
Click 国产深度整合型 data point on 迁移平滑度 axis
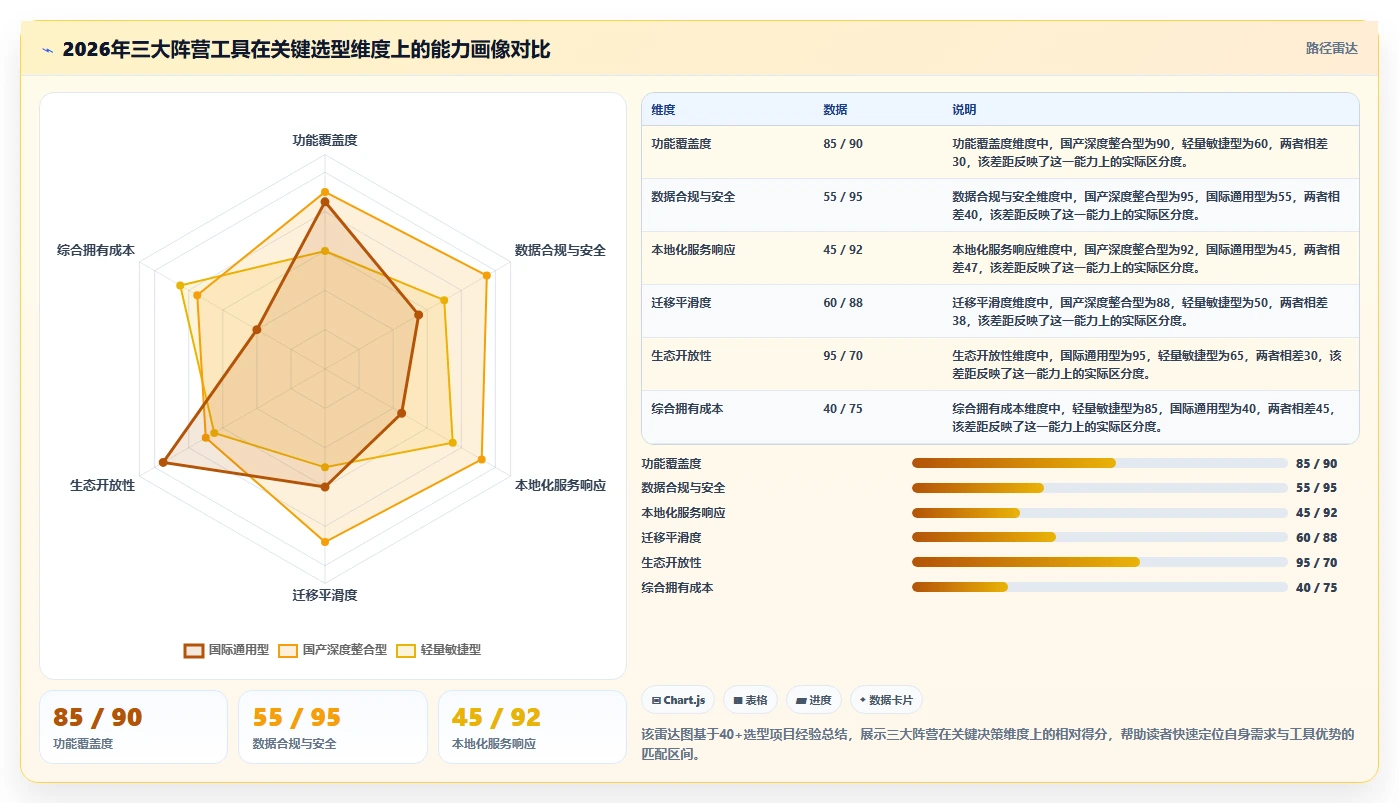tap(325, 541)
